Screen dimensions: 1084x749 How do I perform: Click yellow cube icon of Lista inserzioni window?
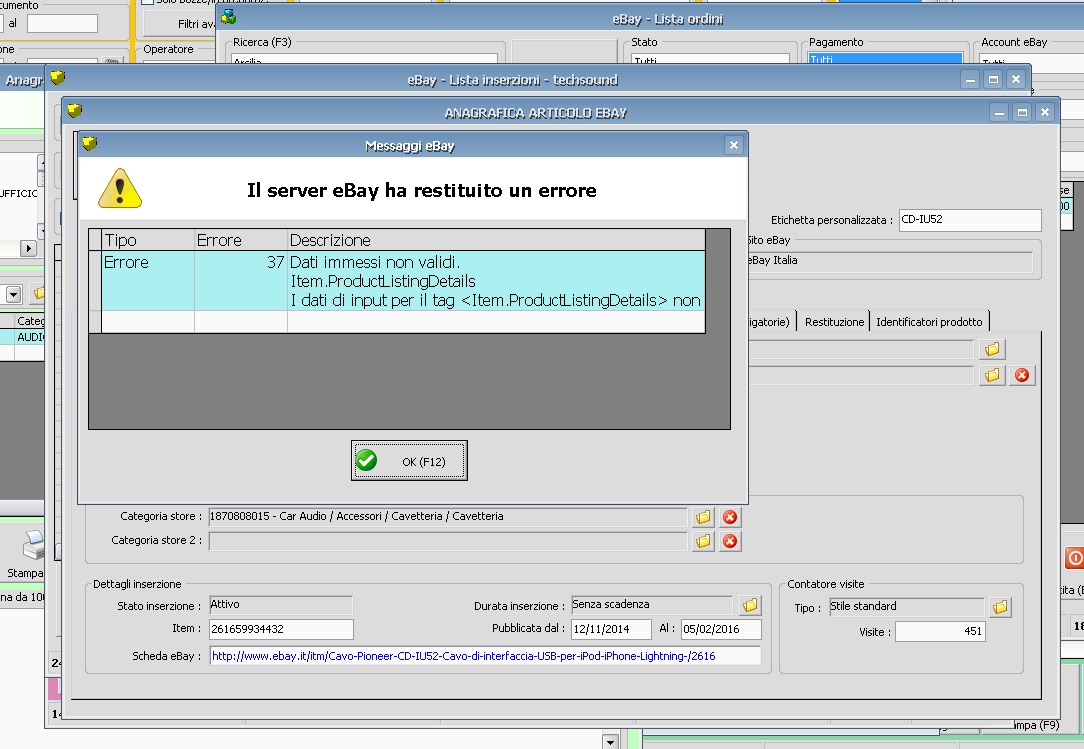pos(58,77)
